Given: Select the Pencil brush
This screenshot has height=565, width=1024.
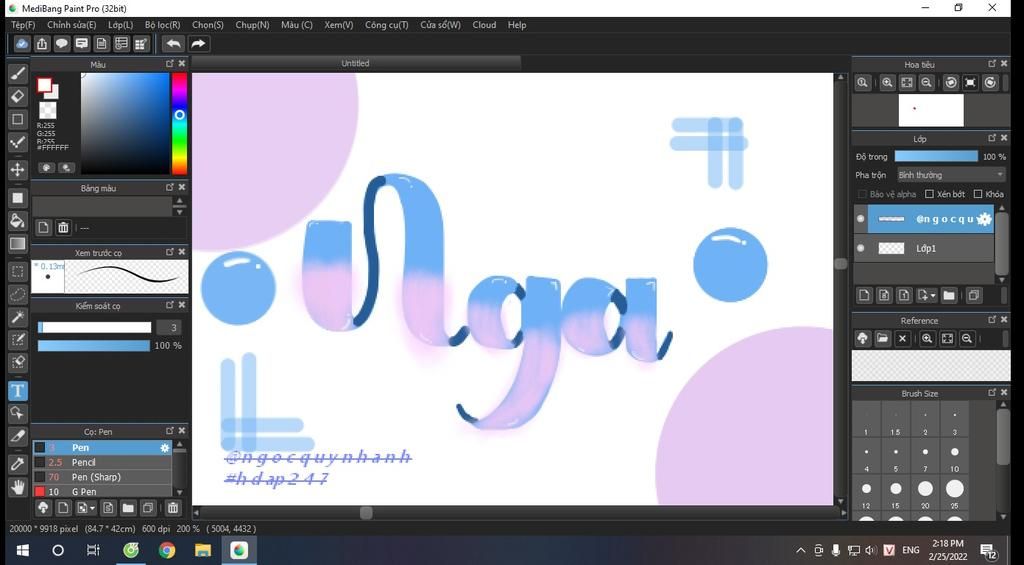Looking at the screenshot, I should coord(103,462).
